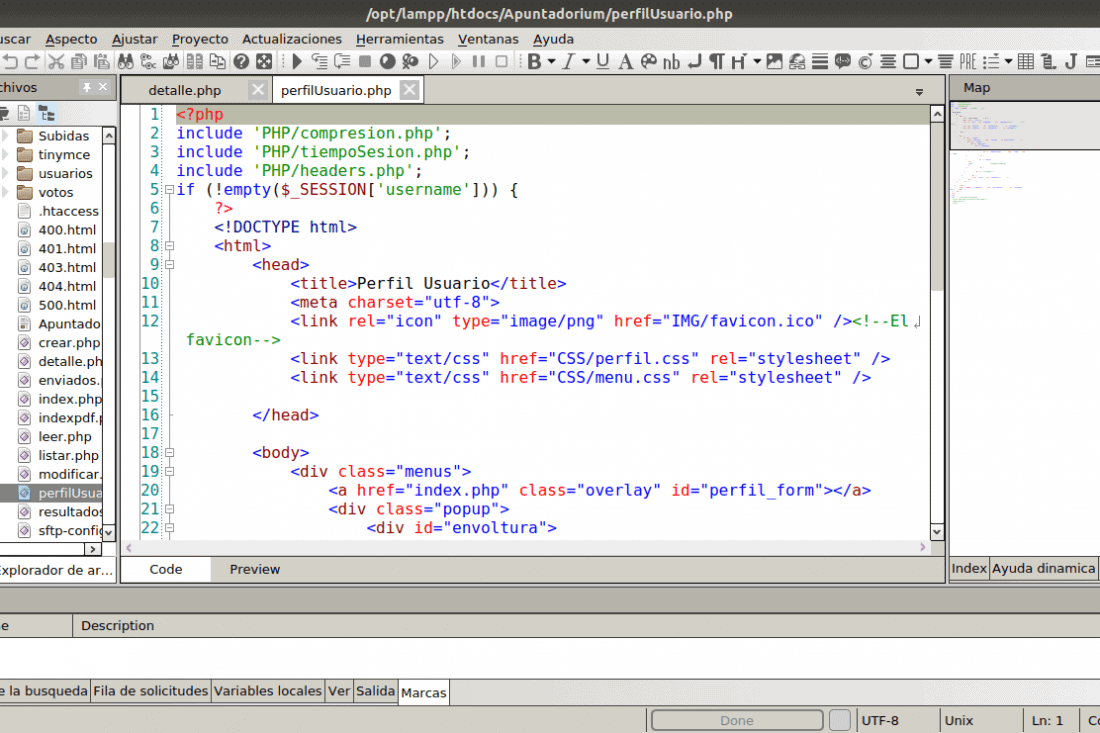
Task: Insert a non-breaking space with the nb icon
Action: coord(672,61)
